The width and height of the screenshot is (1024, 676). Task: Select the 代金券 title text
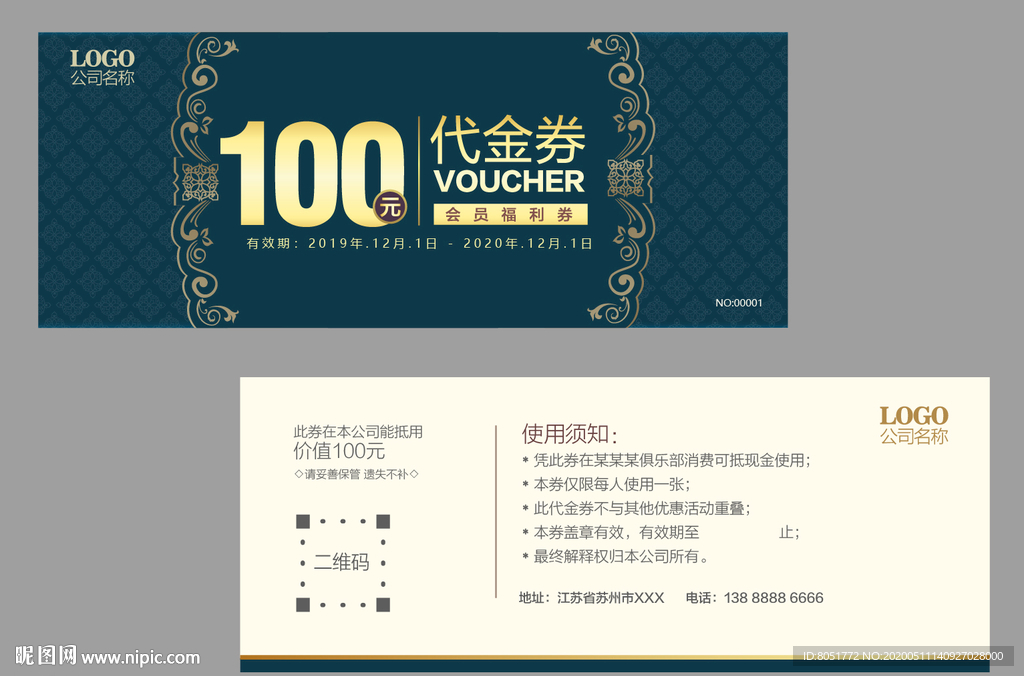point(508,139)
